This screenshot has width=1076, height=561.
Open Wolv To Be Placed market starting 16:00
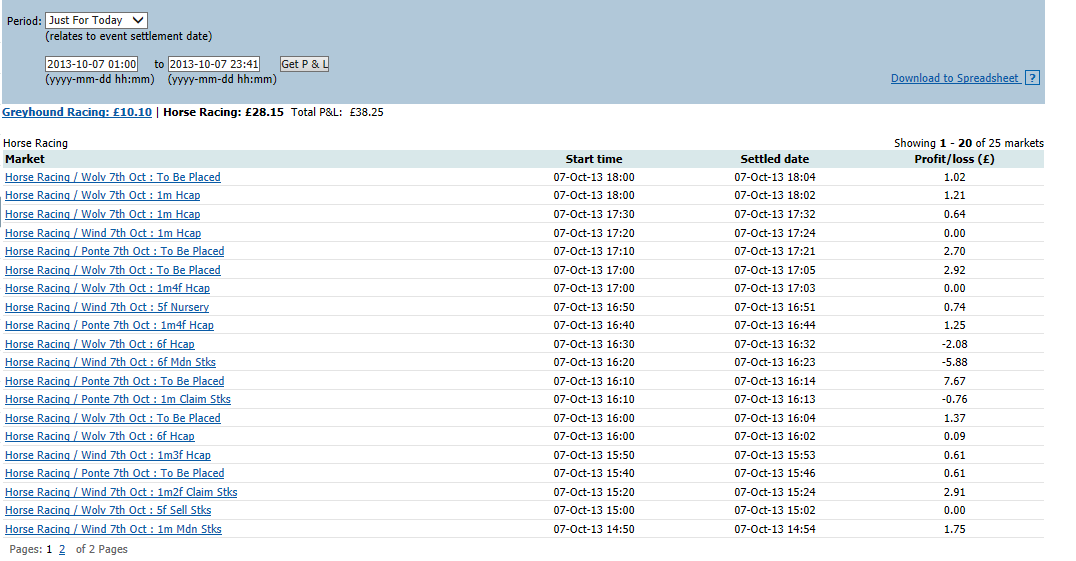click(113, 418)
